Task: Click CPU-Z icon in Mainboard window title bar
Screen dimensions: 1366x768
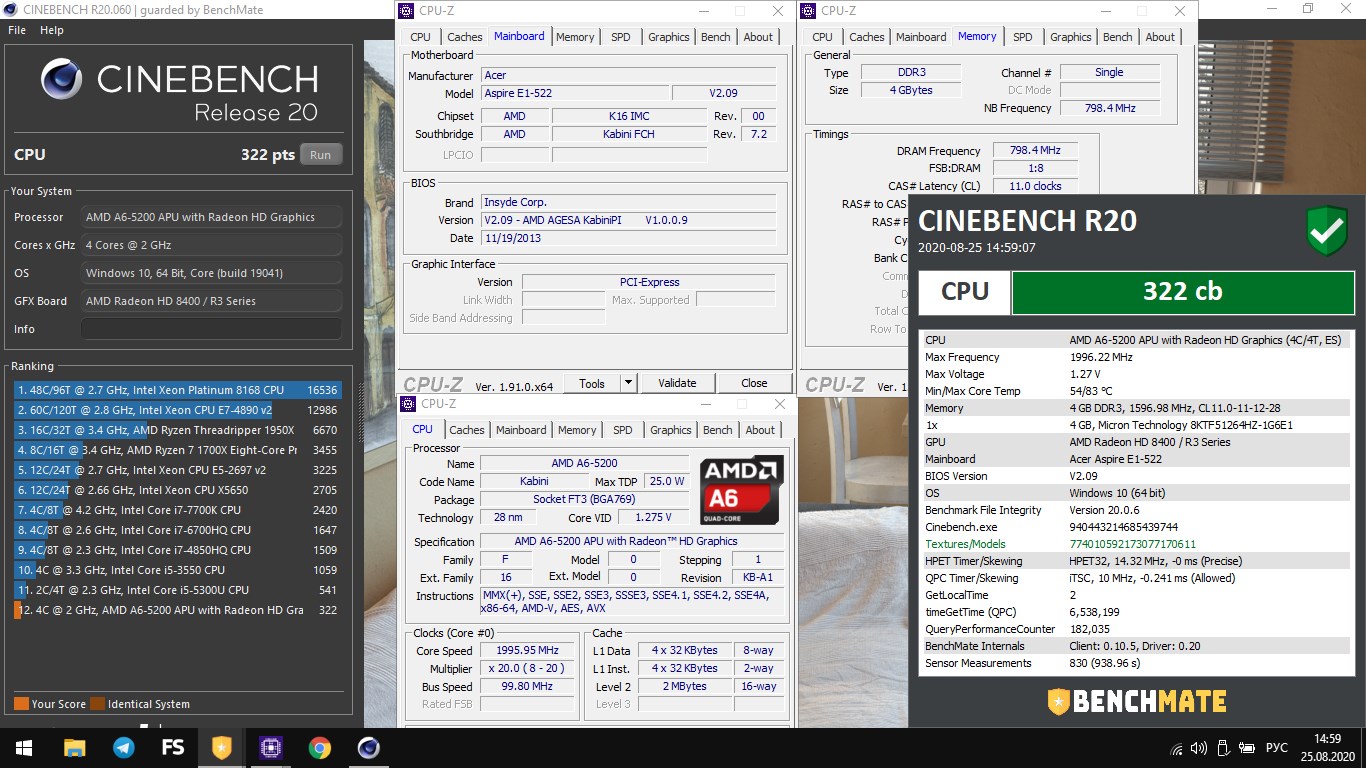Action: [405, 11]
